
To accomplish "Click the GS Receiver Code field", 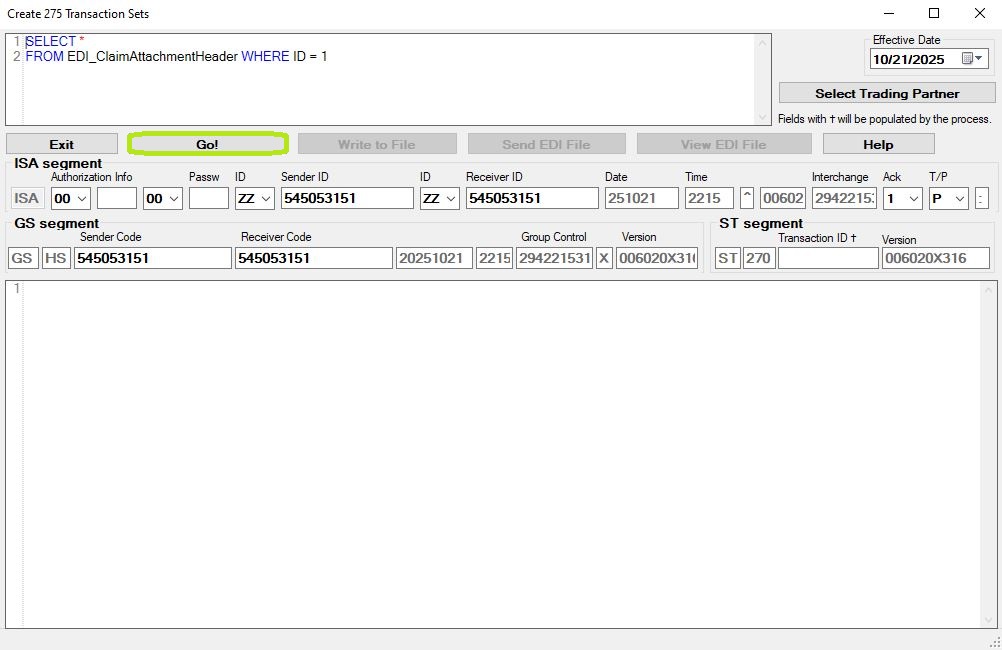I will [x=314, y=258].
